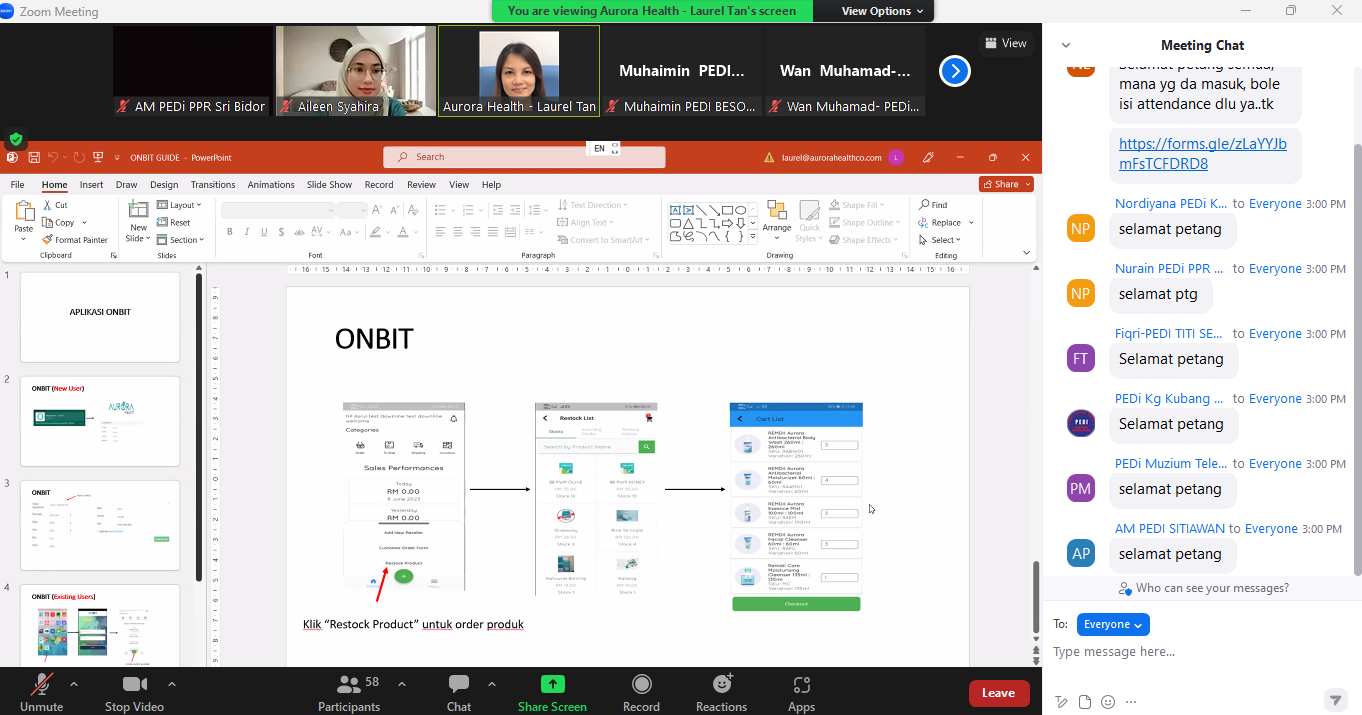This screenshot has height=715, width=1362.
Task: Switch to the Slide Show tab
Action: click(329, 185)
